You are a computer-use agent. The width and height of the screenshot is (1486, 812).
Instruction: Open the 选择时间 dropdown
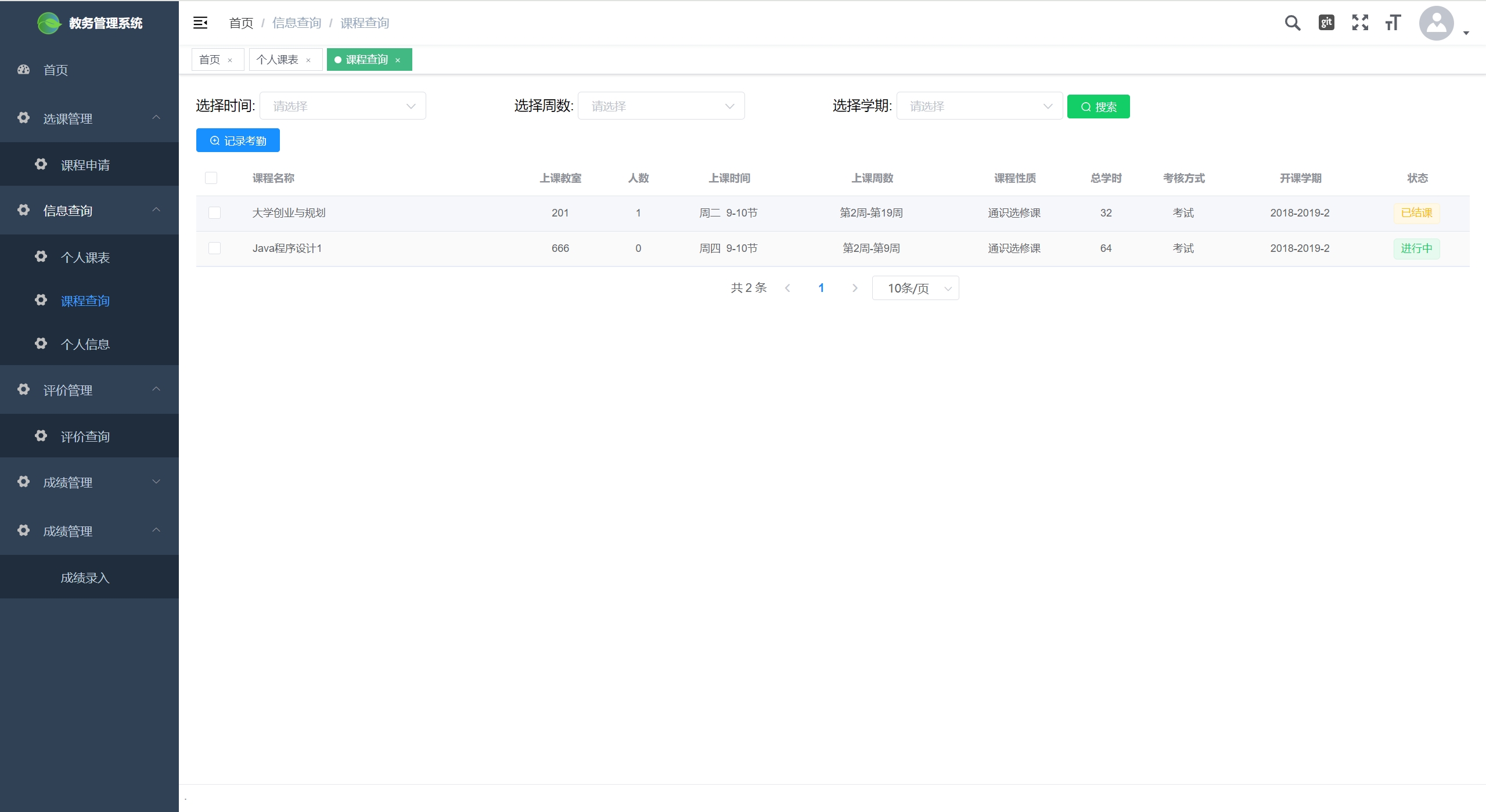tap(343, 106)
